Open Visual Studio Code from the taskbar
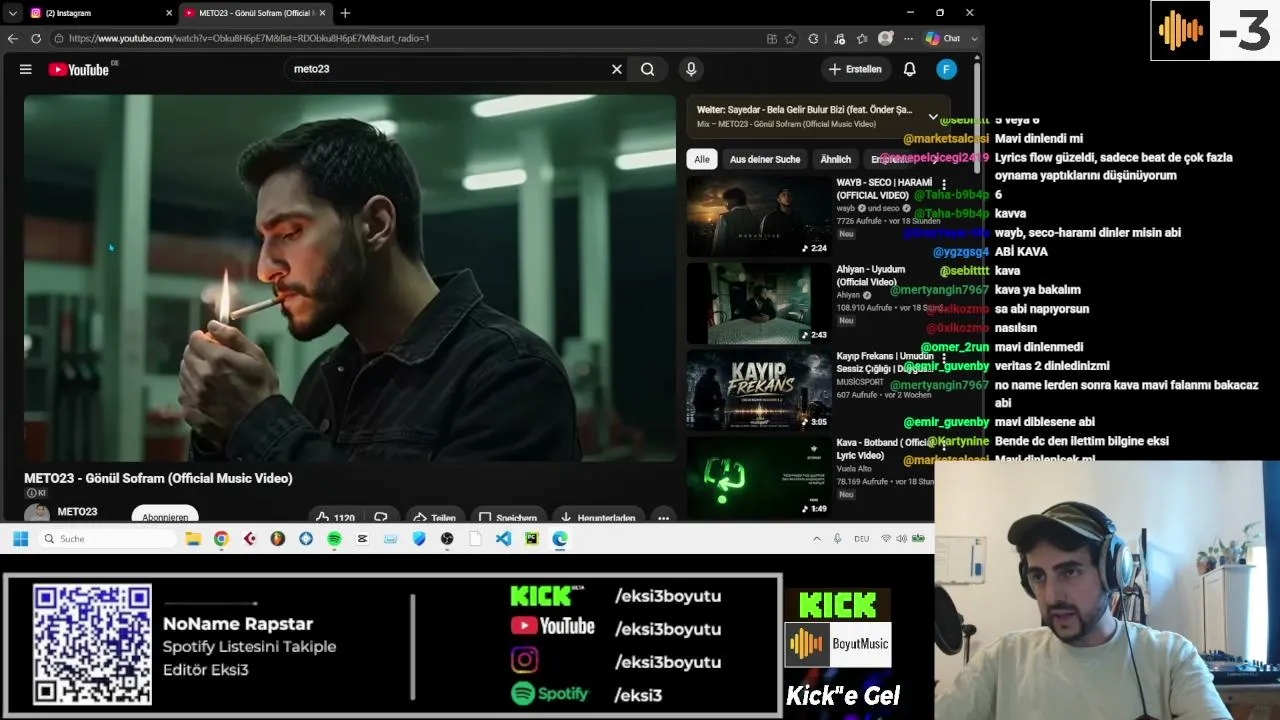This screenshot has width=1280, height=720. (x=503, y=539)
